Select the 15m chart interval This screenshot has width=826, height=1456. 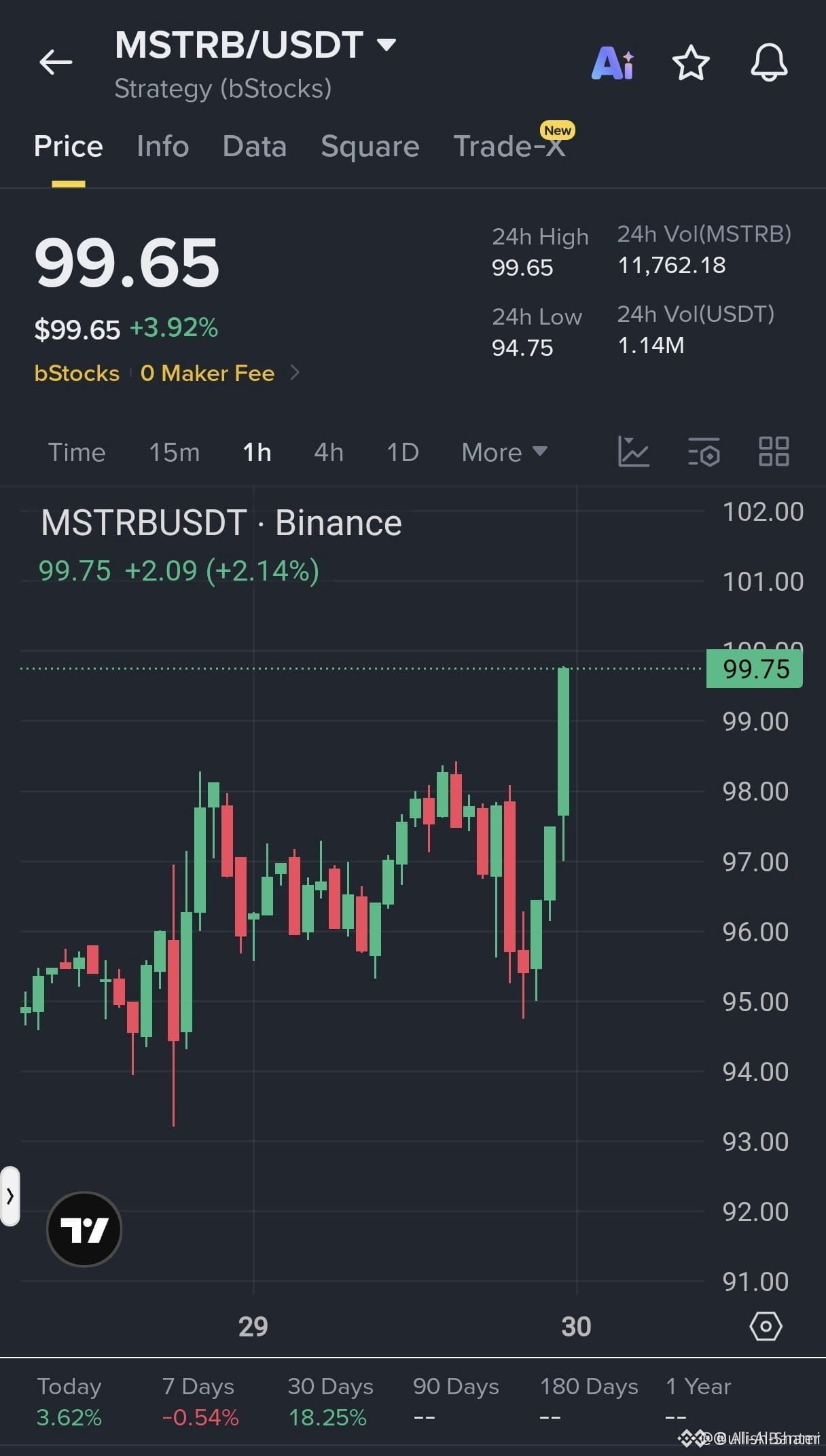(175, 452)
